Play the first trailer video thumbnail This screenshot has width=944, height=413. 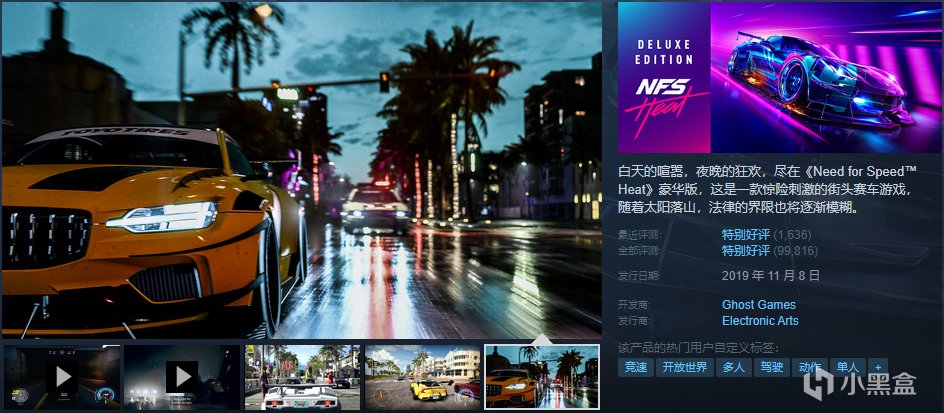[x=62, y=377]
